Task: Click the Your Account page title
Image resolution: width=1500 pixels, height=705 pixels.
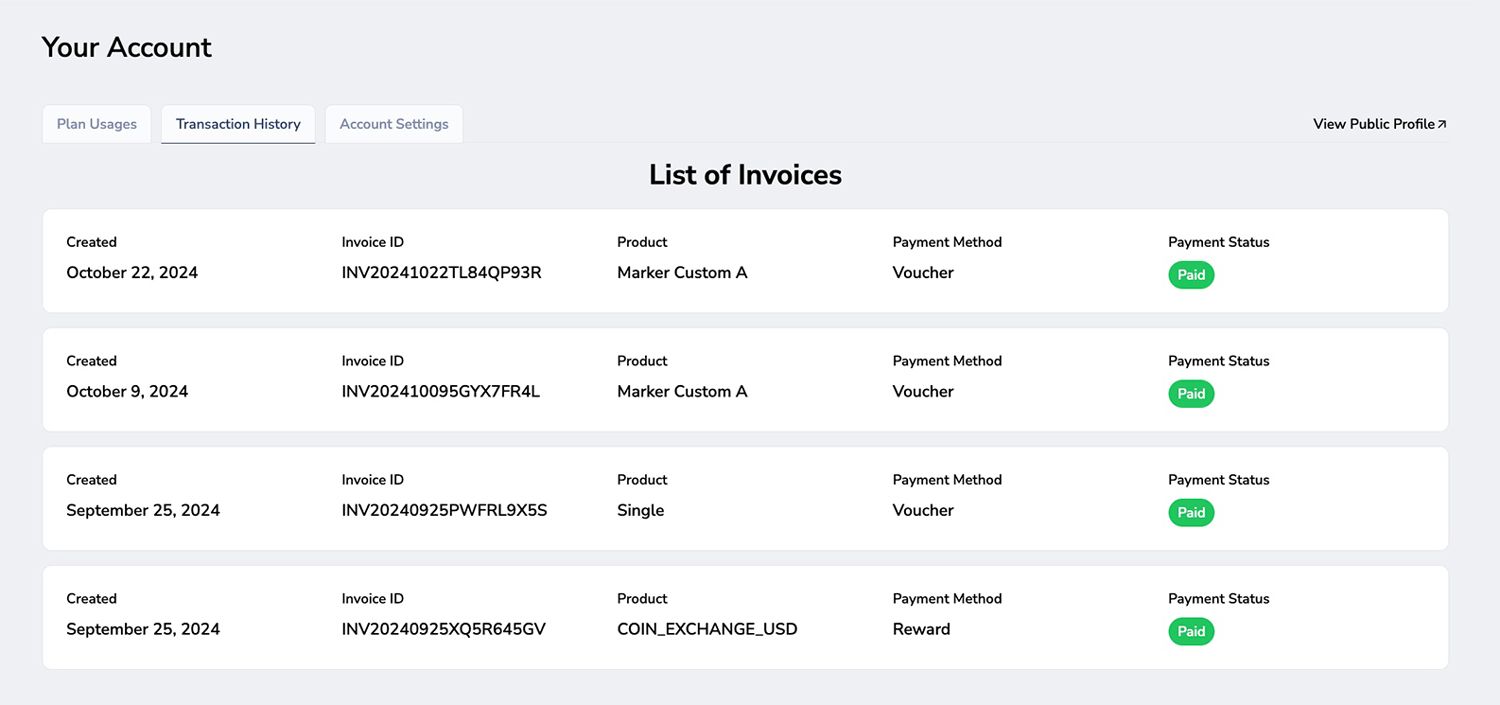Action: click(x=127, y=47)
